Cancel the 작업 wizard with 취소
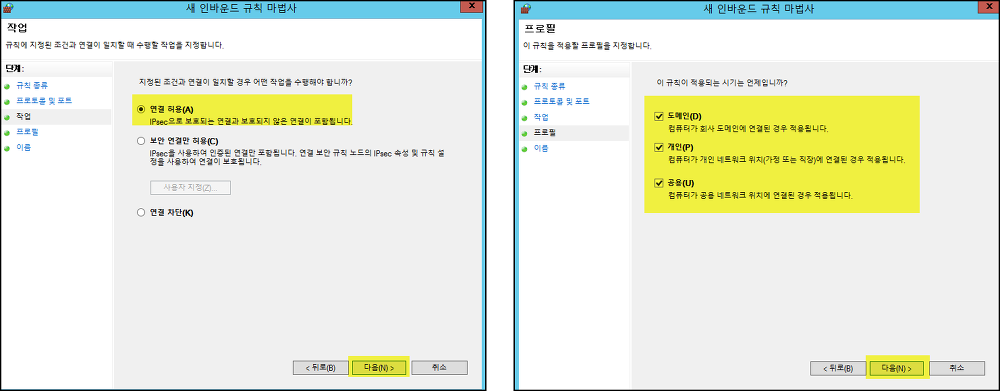 pyautogui.click(x=439, y=367)
